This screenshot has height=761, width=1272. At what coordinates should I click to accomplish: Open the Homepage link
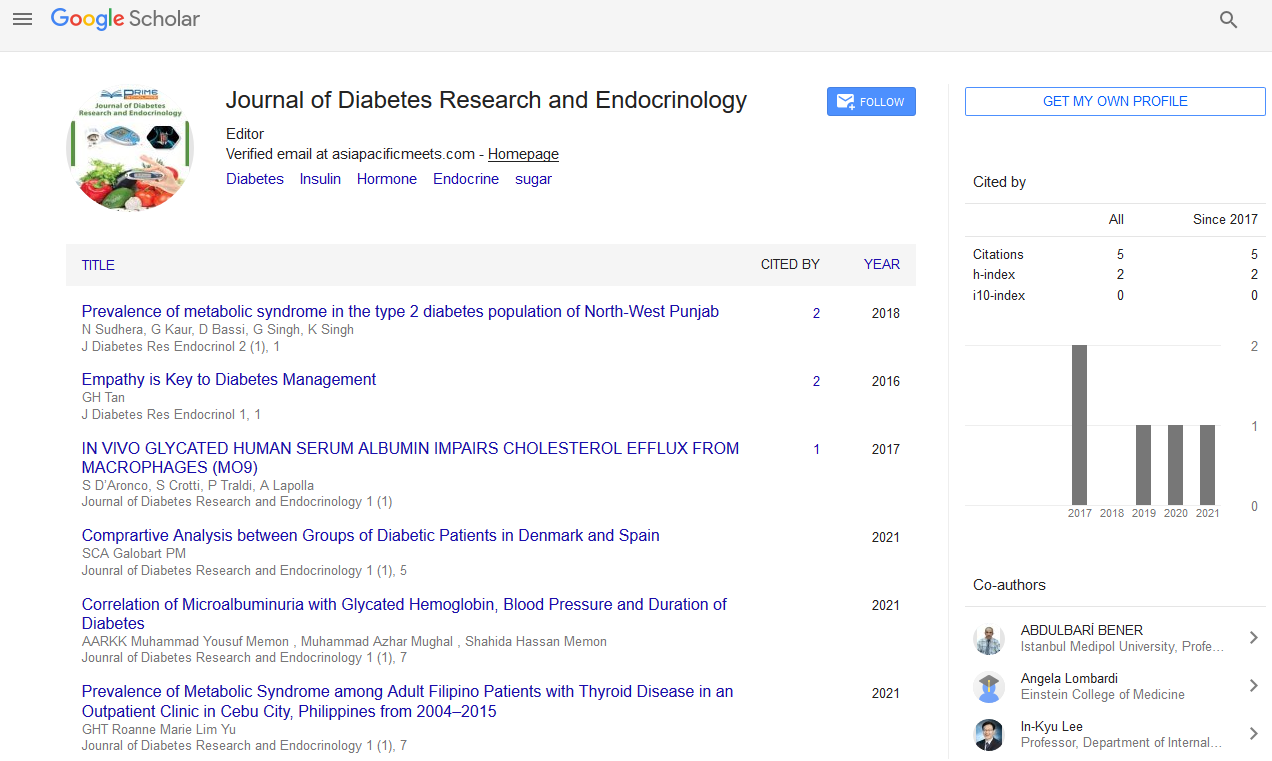[523, 154]
